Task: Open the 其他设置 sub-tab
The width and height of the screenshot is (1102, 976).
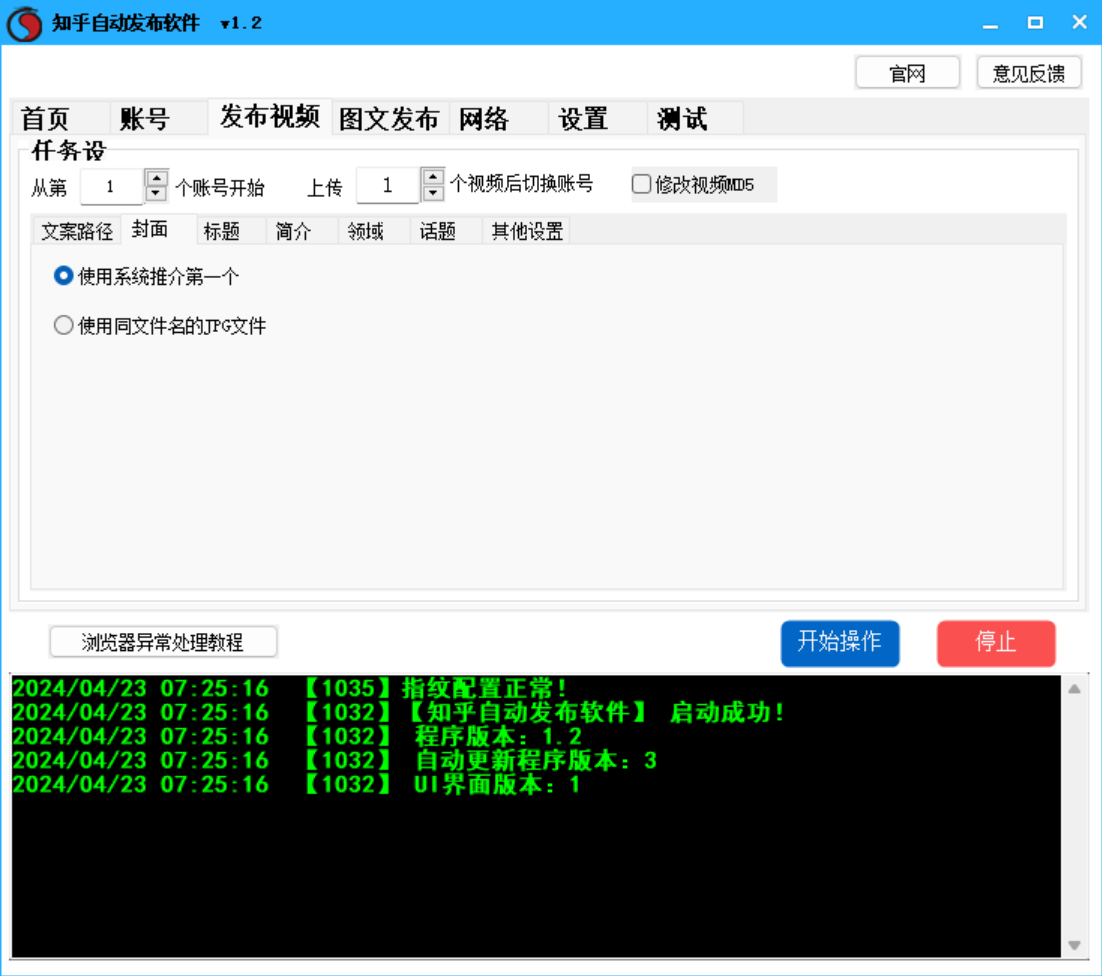Action: tap(527, 231)
